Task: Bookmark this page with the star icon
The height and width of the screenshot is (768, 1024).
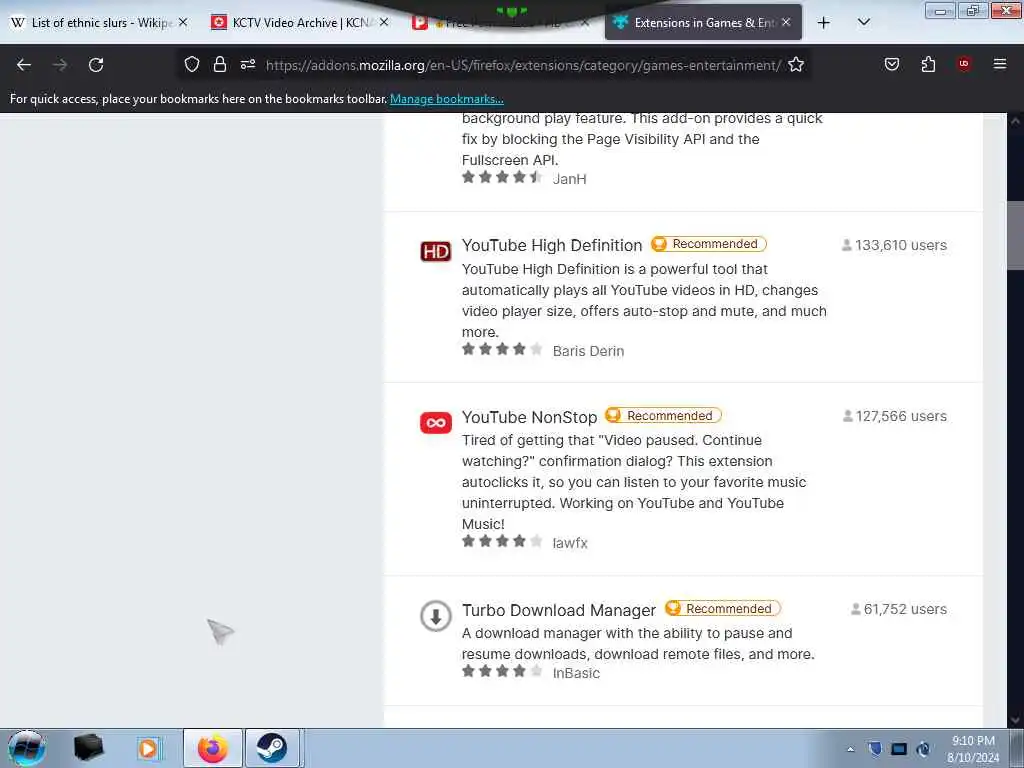Action: pyautogui.click(x=795, y=64)
